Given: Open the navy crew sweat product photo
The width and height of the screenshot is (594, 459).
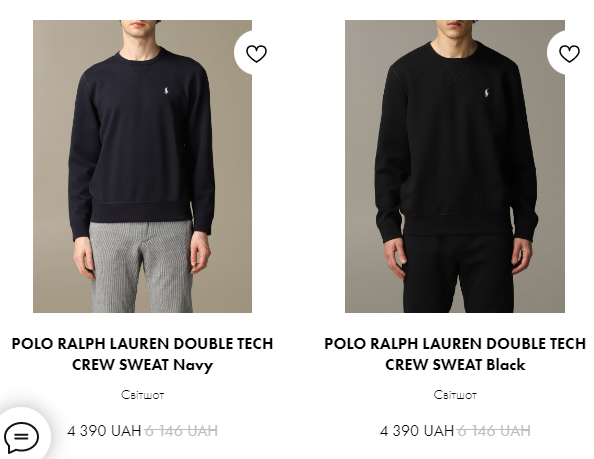Looking at the screenshot, I should [x=142, y=166].
